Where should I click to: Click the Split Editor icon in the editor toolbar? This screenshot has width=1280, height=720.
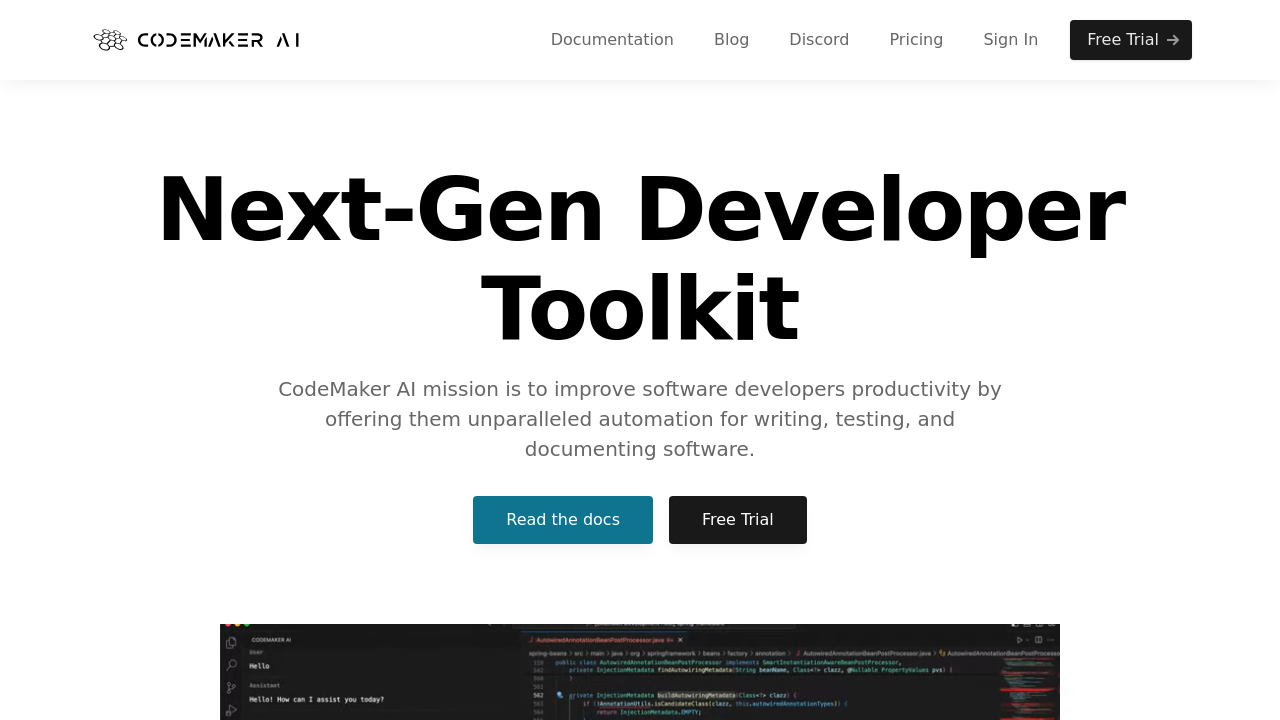pos(1037,638)
